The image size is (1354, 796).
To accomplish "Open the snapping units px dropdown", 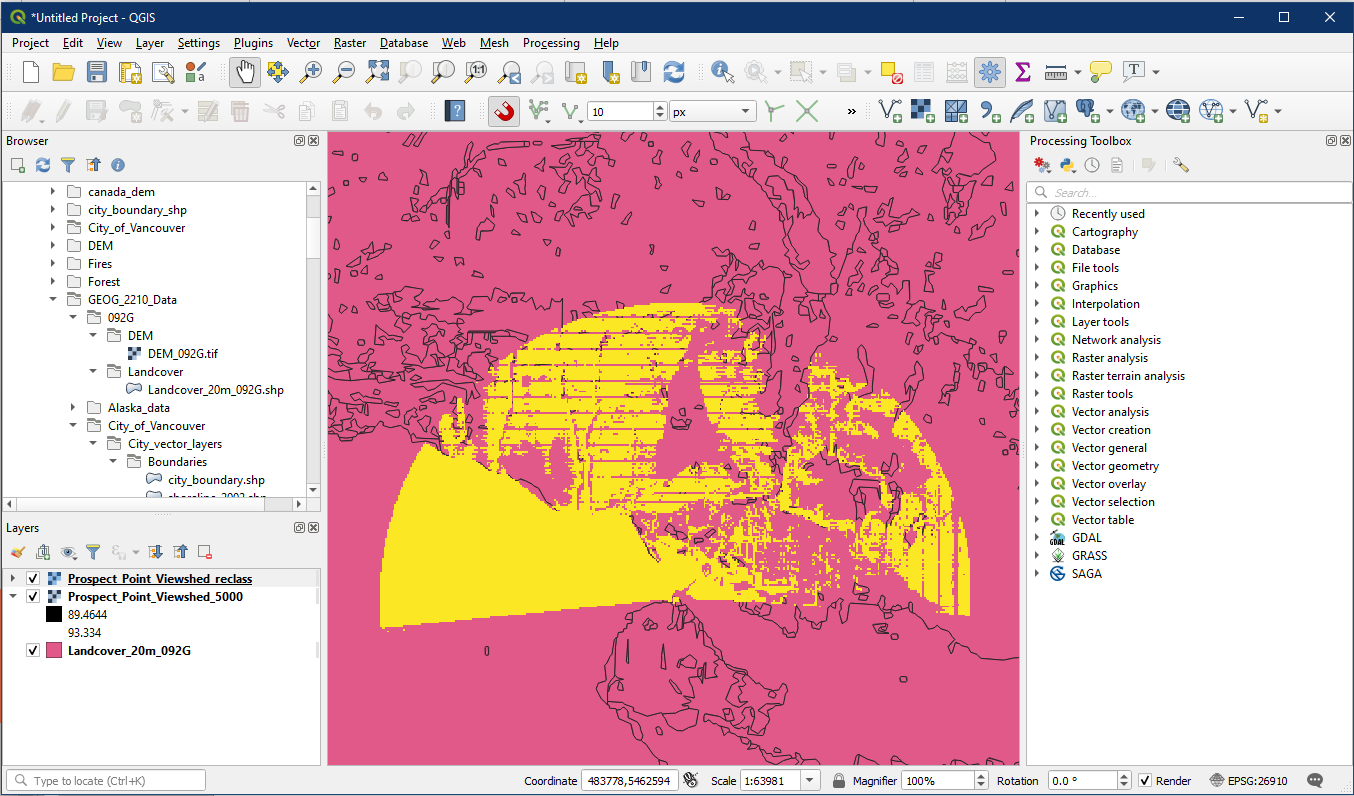I will [x=713, y=112].
